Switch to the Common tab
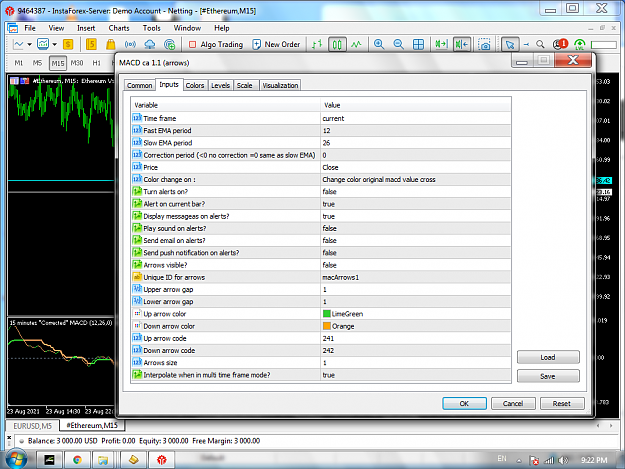 [x=140, y=85]
